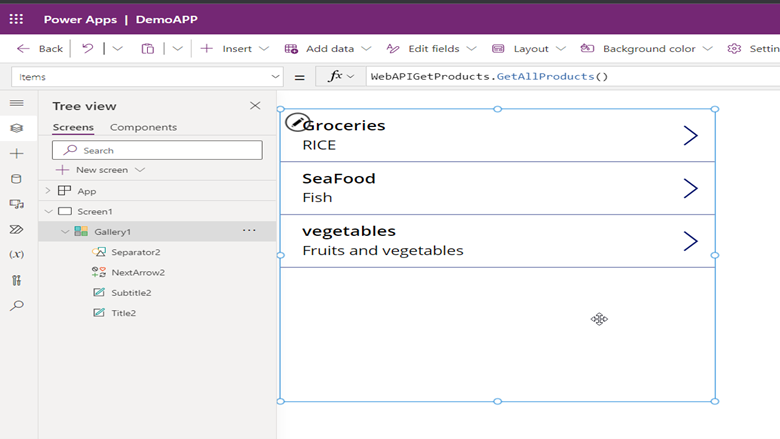The width and height of the screenshot is (780, 439).
Task: Open the app launcher waffle icon
Action: coord(16,19)
